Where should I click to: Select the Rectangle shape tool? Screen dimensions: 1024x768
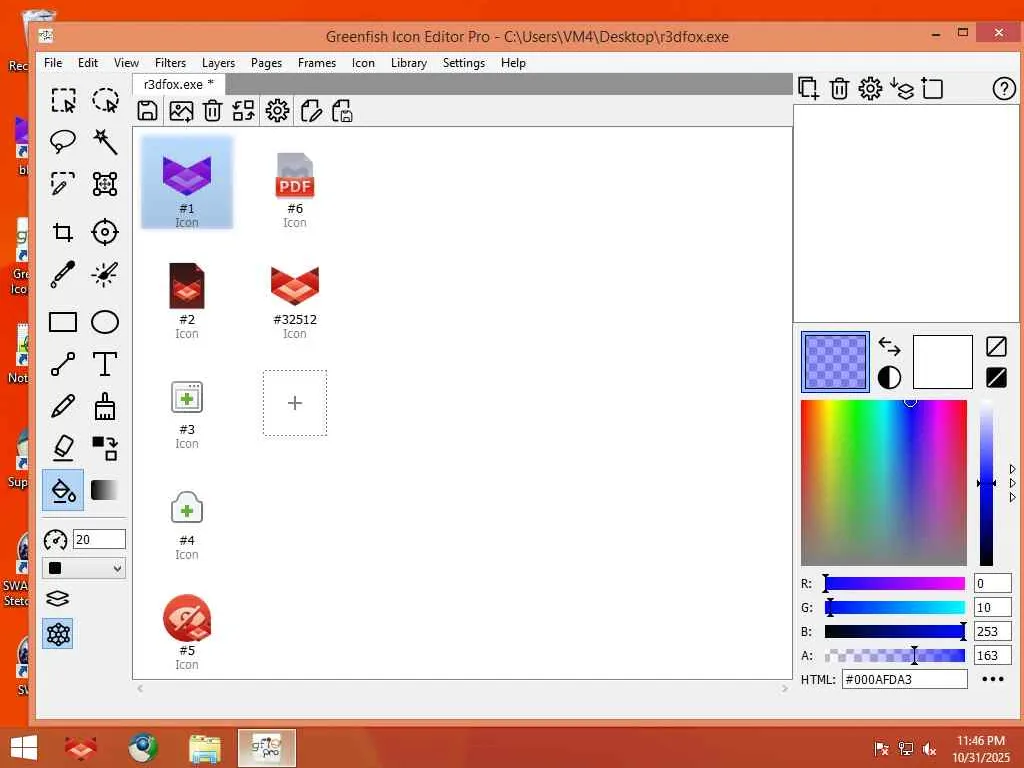coord(63,322)
